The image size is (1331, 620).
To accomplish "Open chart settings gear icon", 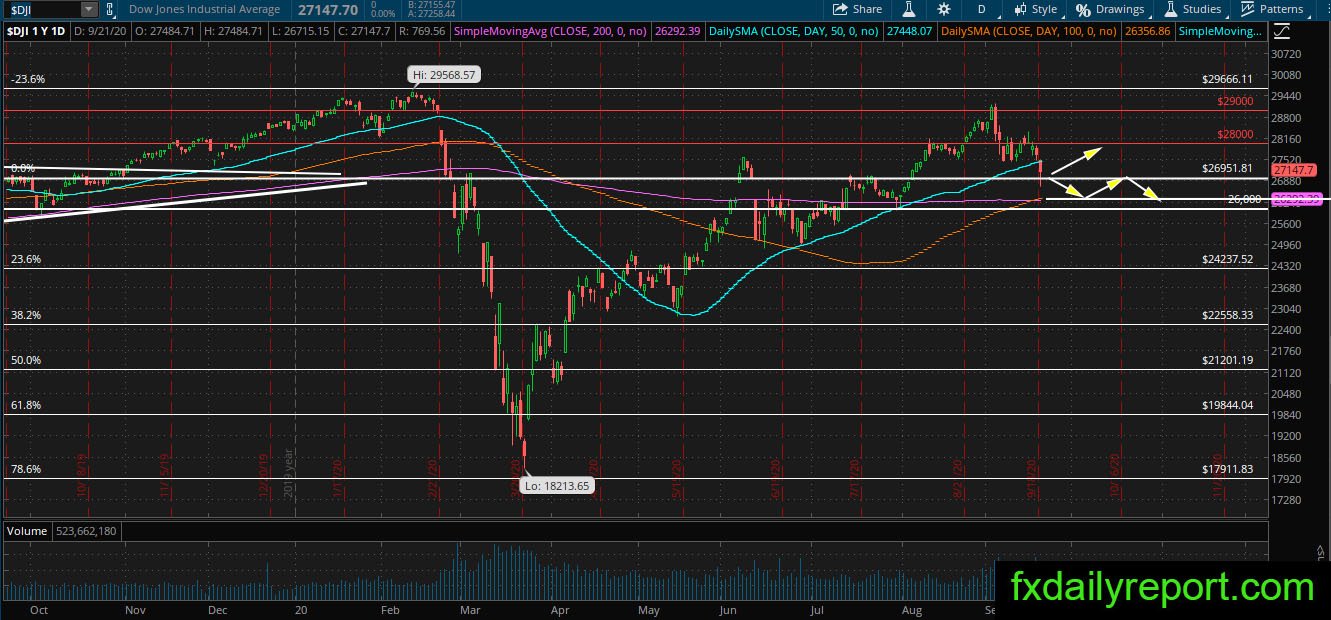I will (x=944, y=9).
